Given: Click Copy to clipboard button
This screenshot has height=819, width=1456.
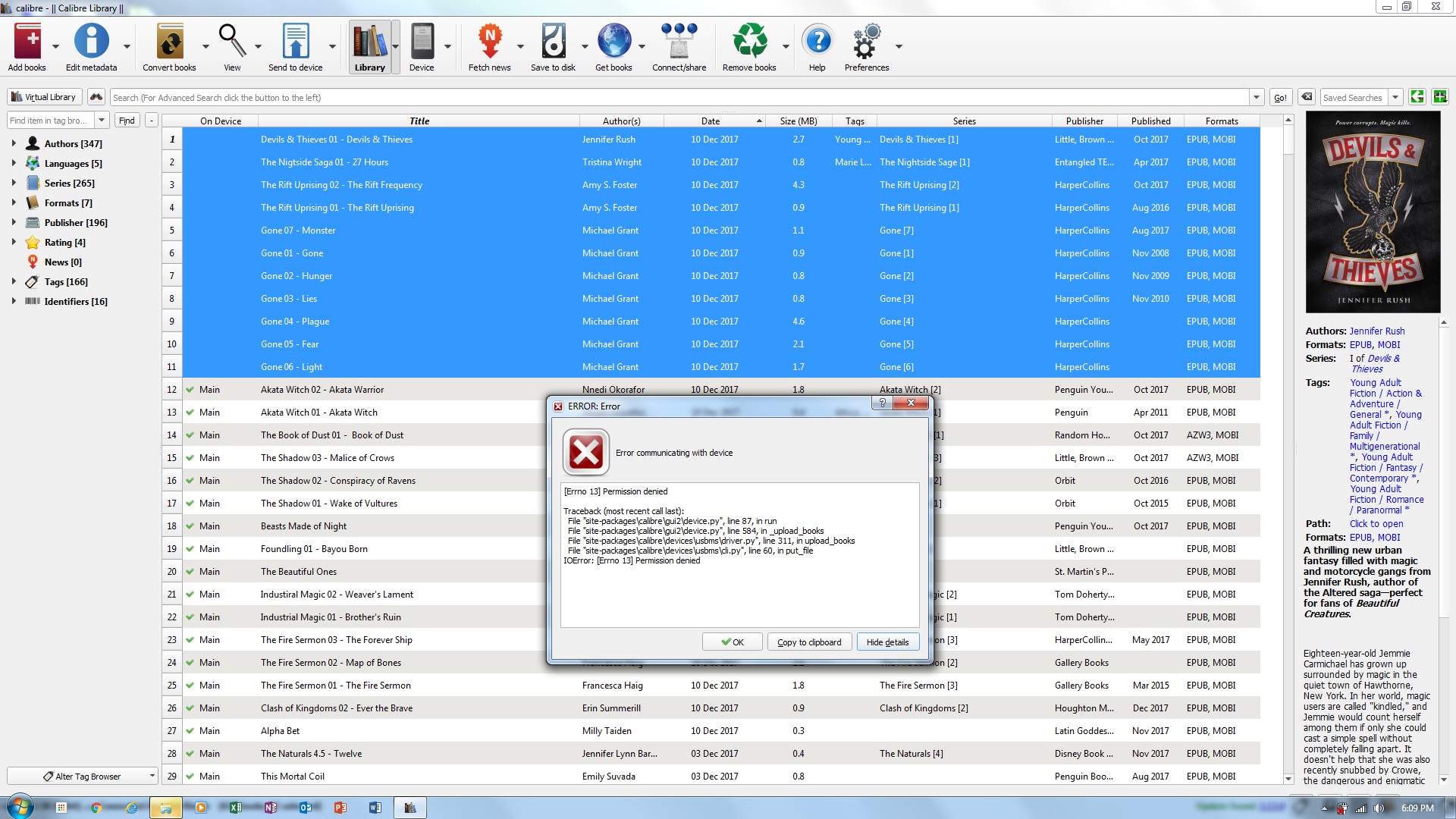Looking at the screenshot, I should click(809, 642).
